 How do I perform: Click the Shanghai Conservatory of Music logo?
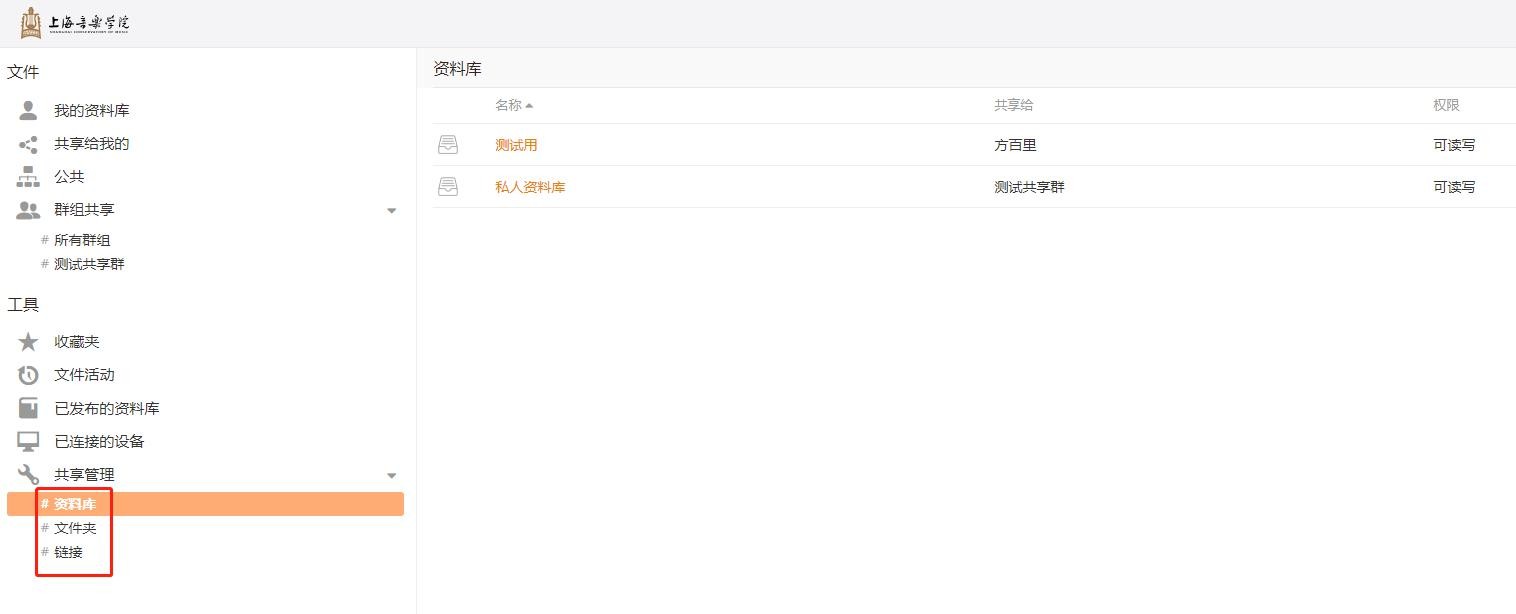coord(75,23)
